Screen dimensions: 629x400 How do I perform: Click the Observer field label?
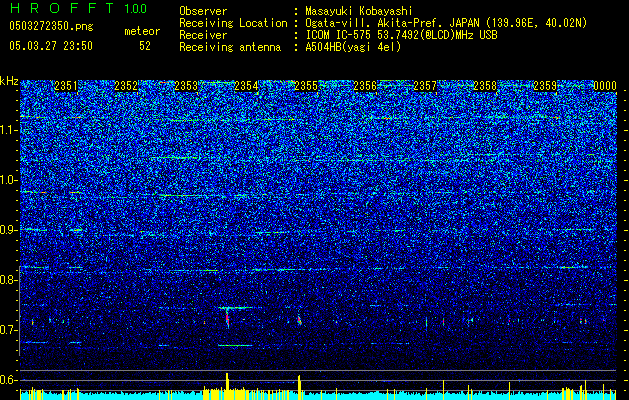click(203, 11)
